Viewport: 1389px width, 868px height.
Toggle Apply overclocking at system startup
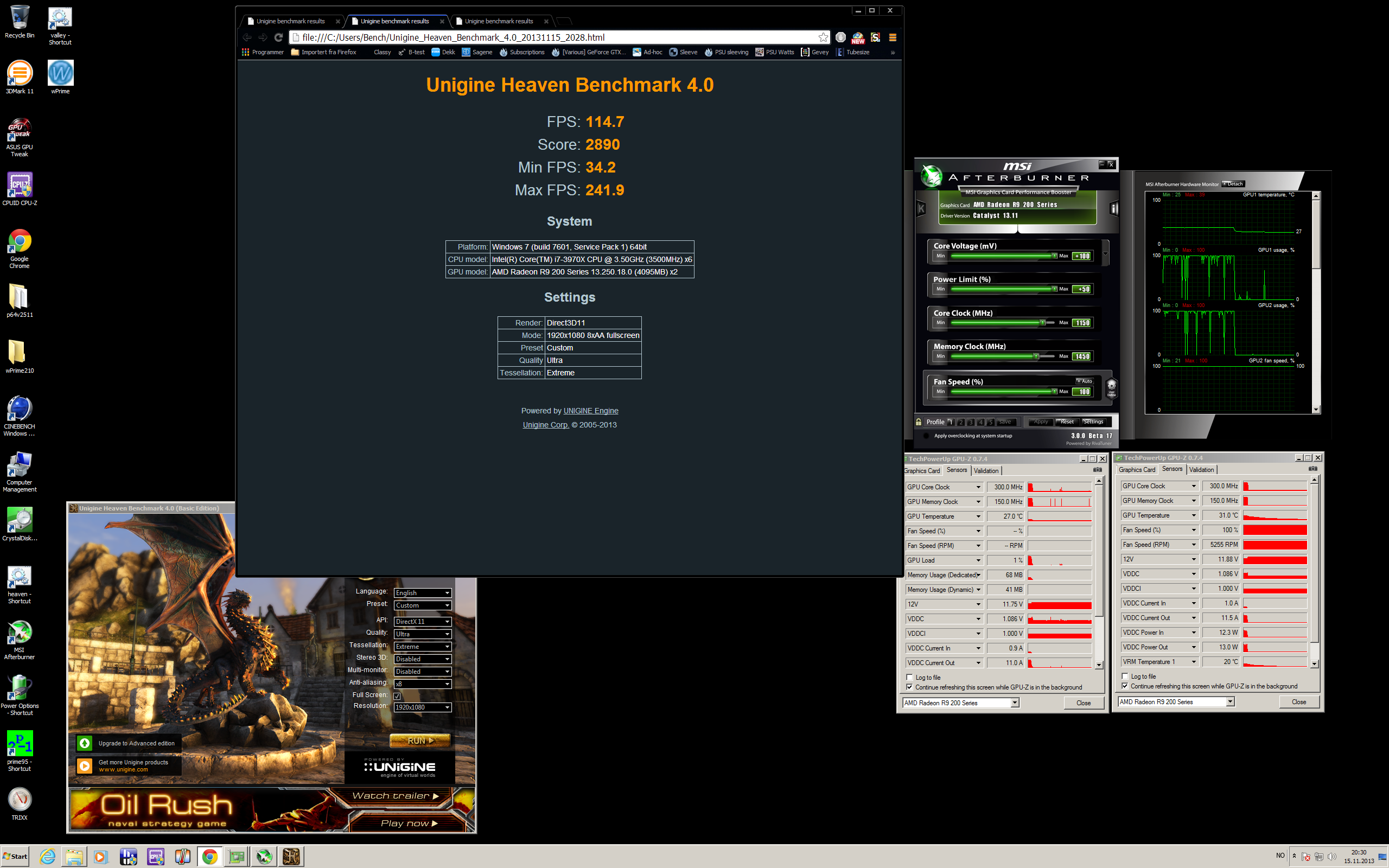coord(926,436)
